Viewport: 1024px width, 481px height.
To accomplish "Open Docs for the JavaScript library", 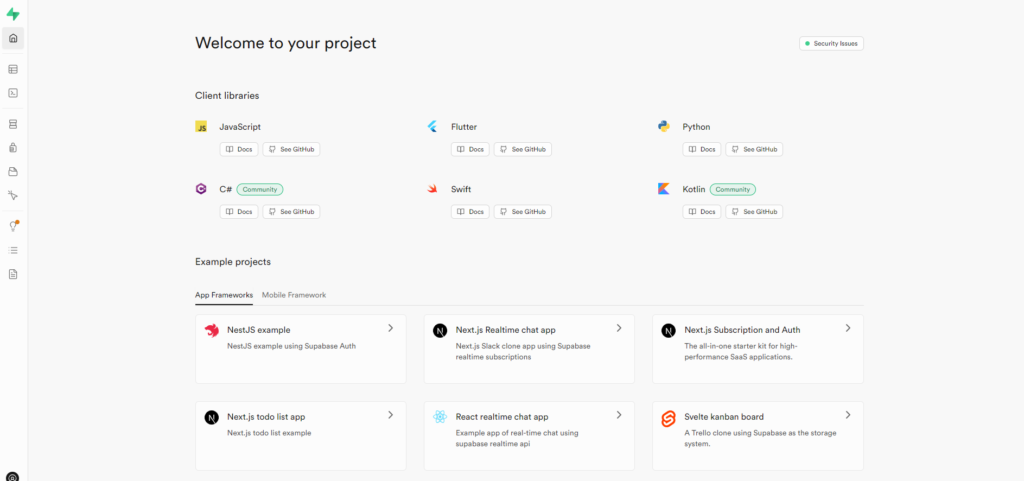I will coord(238,149).
